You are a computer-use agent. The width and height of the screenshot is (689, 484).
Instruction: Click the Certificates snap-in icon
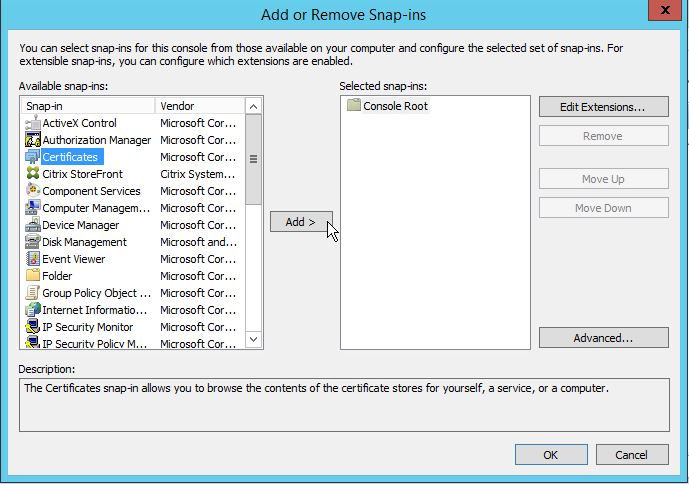[x=33, y=157]
